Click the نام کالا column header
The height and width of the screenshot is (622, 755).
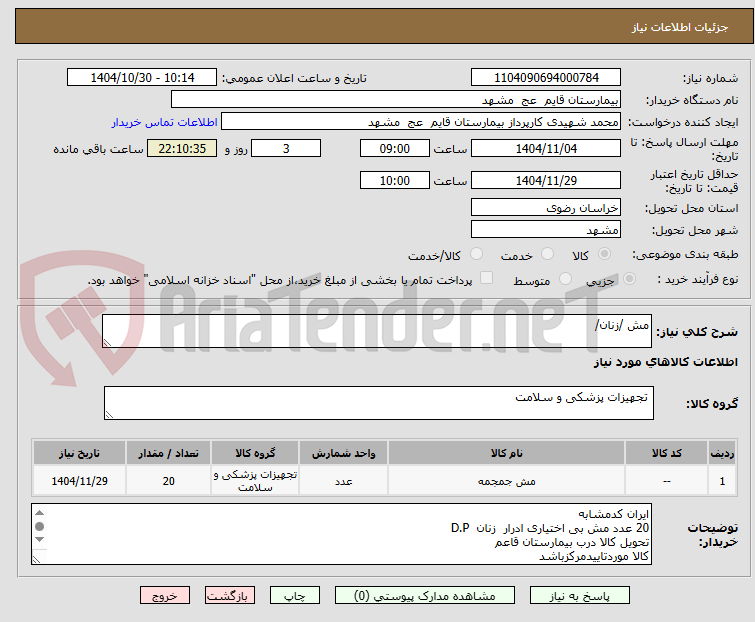tap(507, 453)
